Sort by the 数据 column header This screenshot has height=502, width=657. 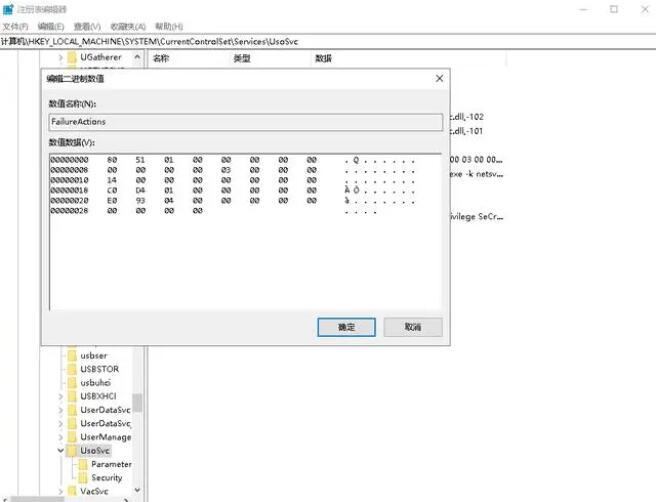(323, 59)
